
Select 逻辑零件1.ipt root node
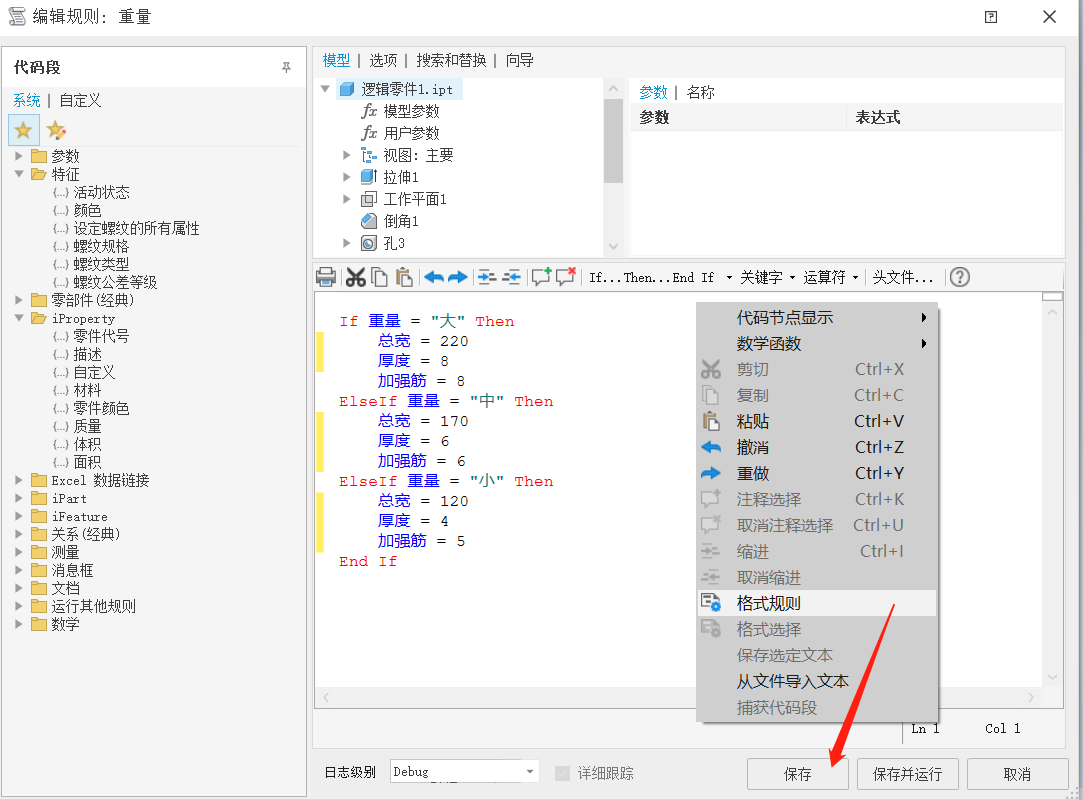point(407,89)
